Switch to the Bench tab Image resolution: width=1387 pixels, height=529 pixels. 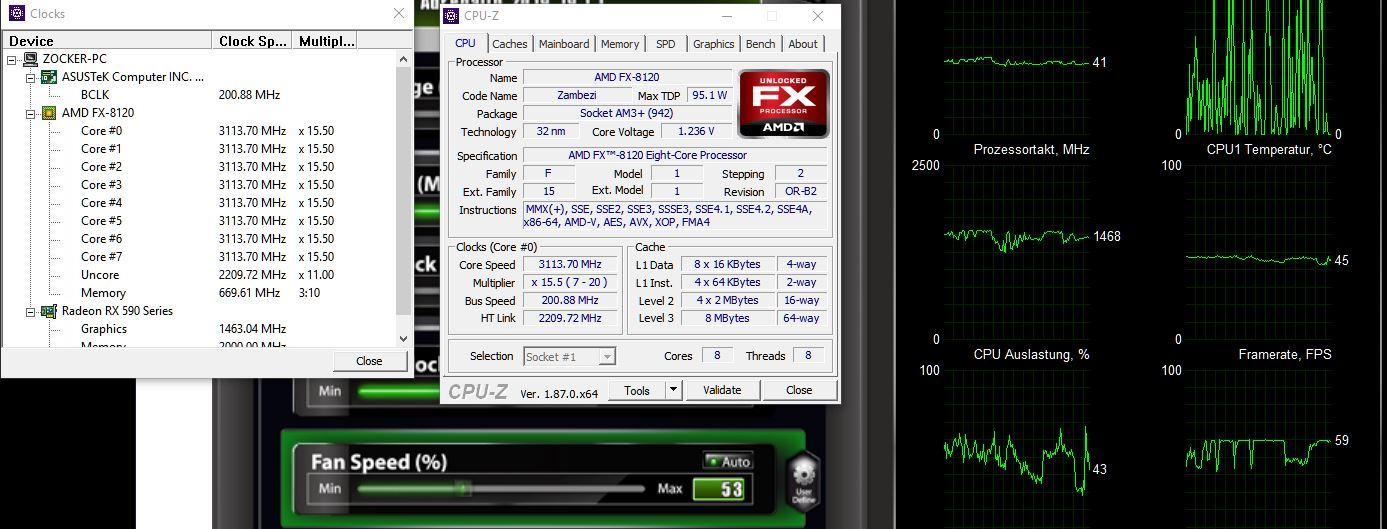coord(760,44)
